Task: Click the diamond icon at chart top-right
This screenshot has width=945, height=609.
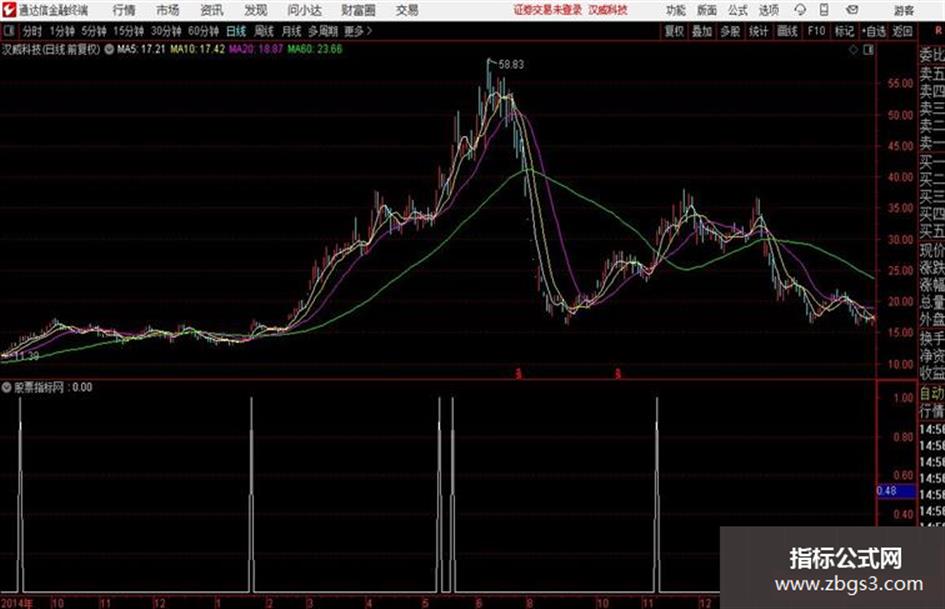Action: pos(853,50)
